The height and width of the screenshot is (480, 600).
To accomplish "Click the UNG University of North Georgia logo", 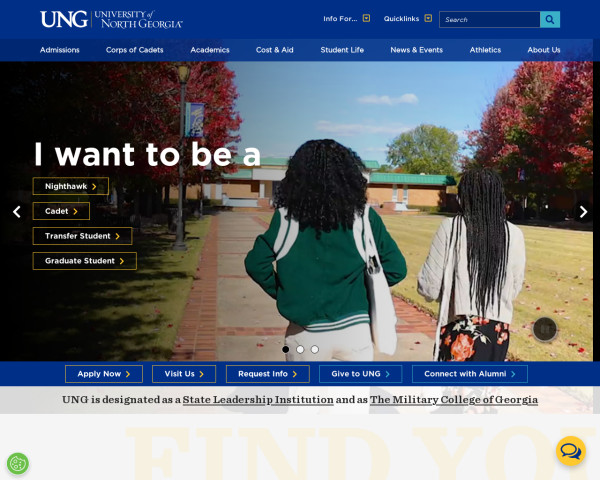I will [111, 19].
